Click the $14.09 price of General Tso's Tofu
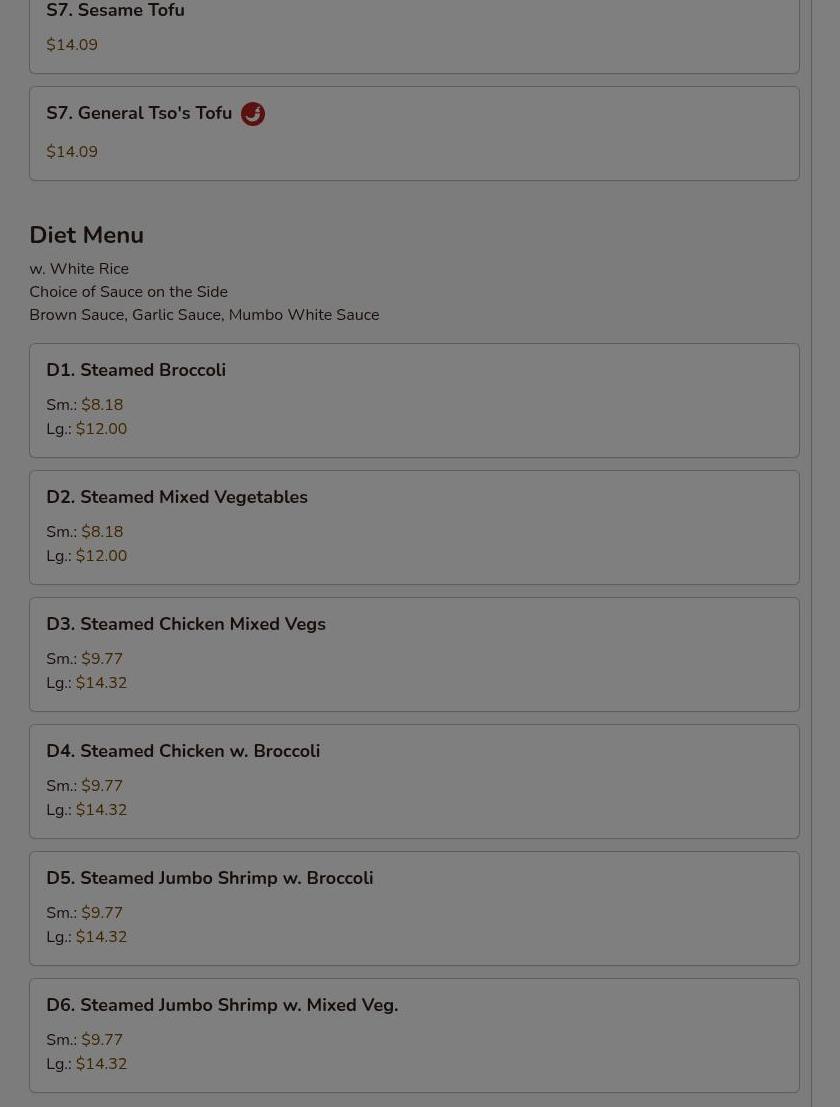 [72, 152]
